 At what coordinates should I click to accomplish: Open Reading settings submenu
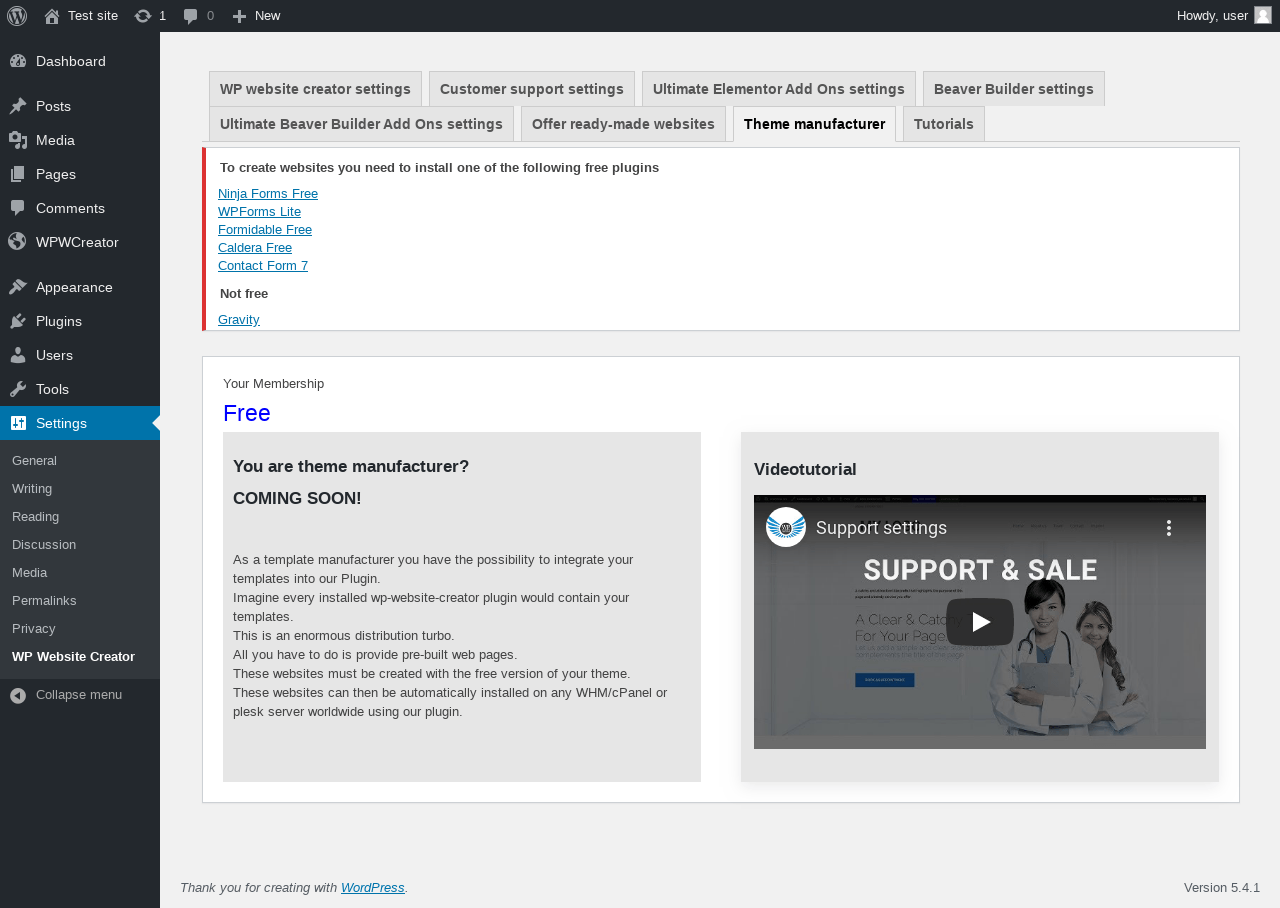80,517
